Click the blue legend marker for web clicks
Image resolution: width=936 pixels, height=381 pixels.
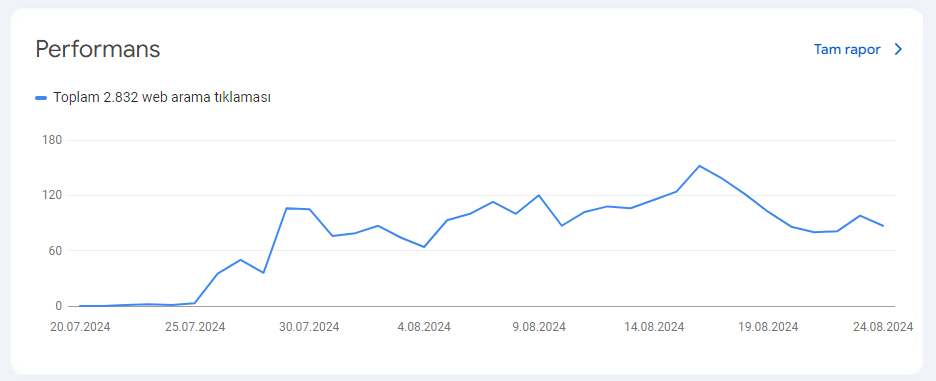point(41,97)
